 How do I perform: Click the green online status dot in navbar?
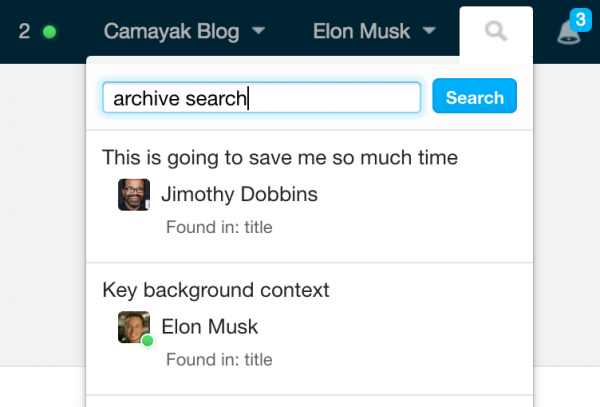[49, 32]
